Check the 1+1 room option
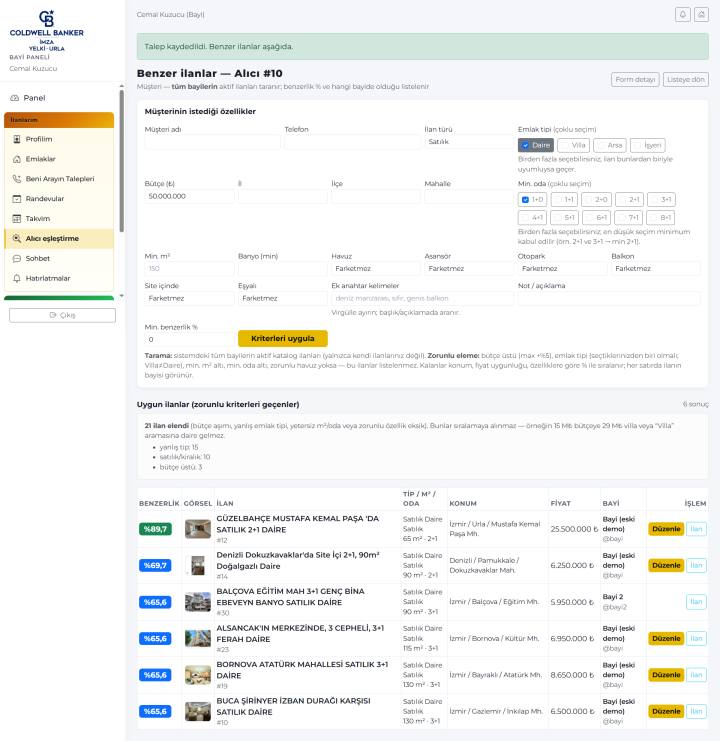Screen dimensions: 720x741 click(557, 199)
